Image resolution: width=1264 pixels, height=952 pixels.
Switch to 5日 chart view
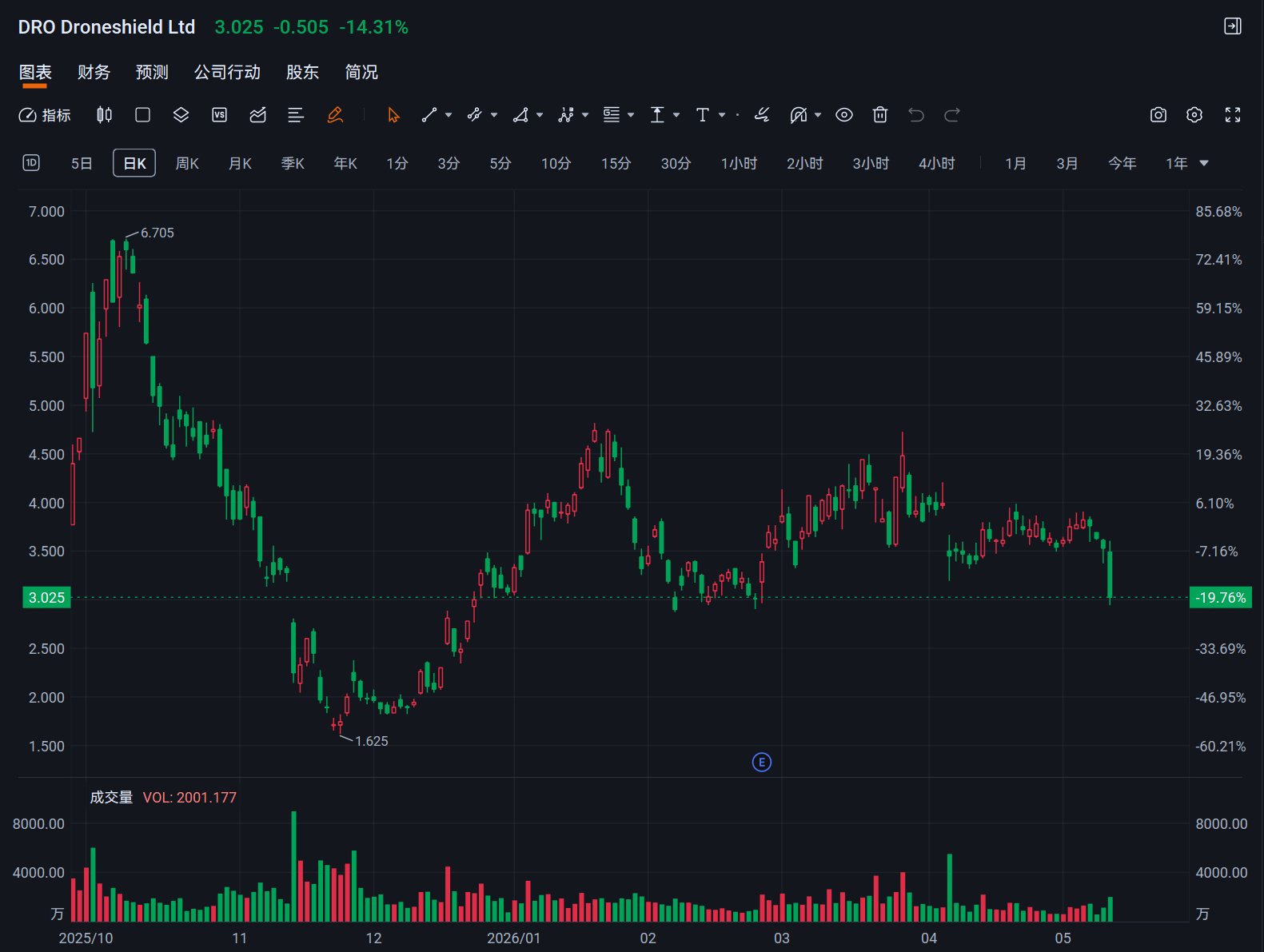coord(82,163)
